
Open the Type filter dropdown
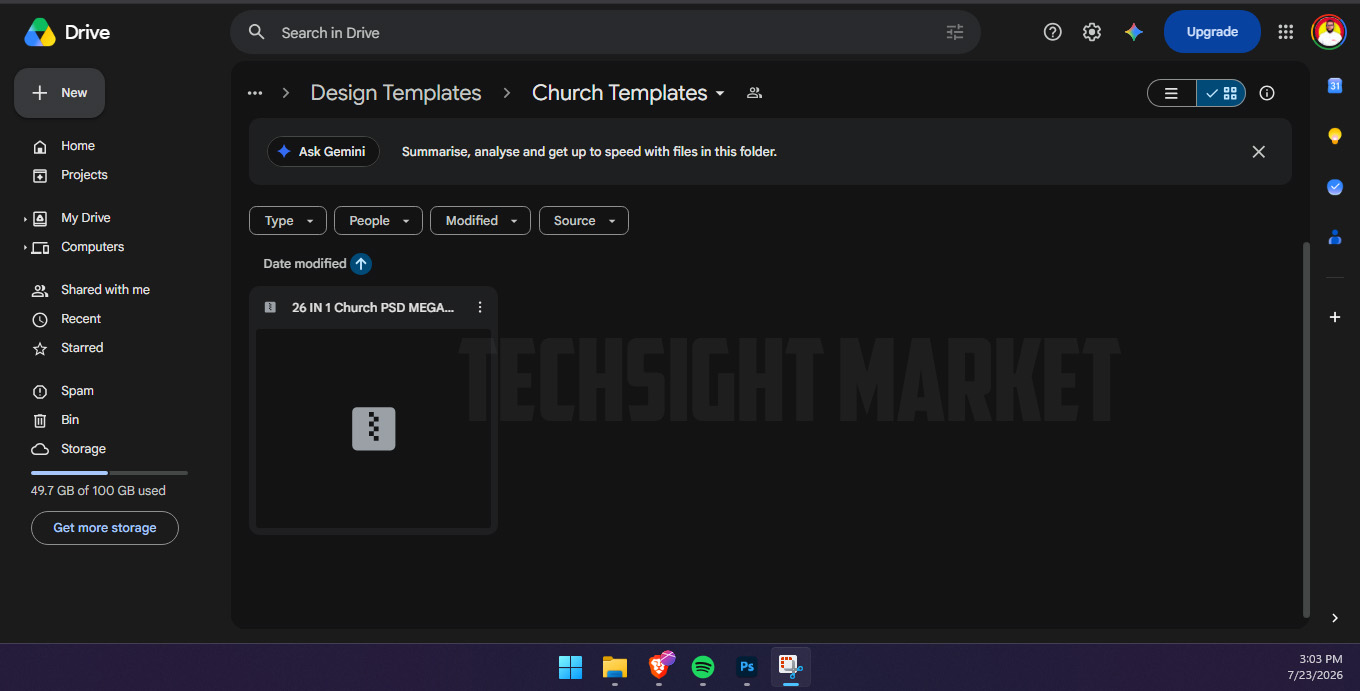(288, 221)
